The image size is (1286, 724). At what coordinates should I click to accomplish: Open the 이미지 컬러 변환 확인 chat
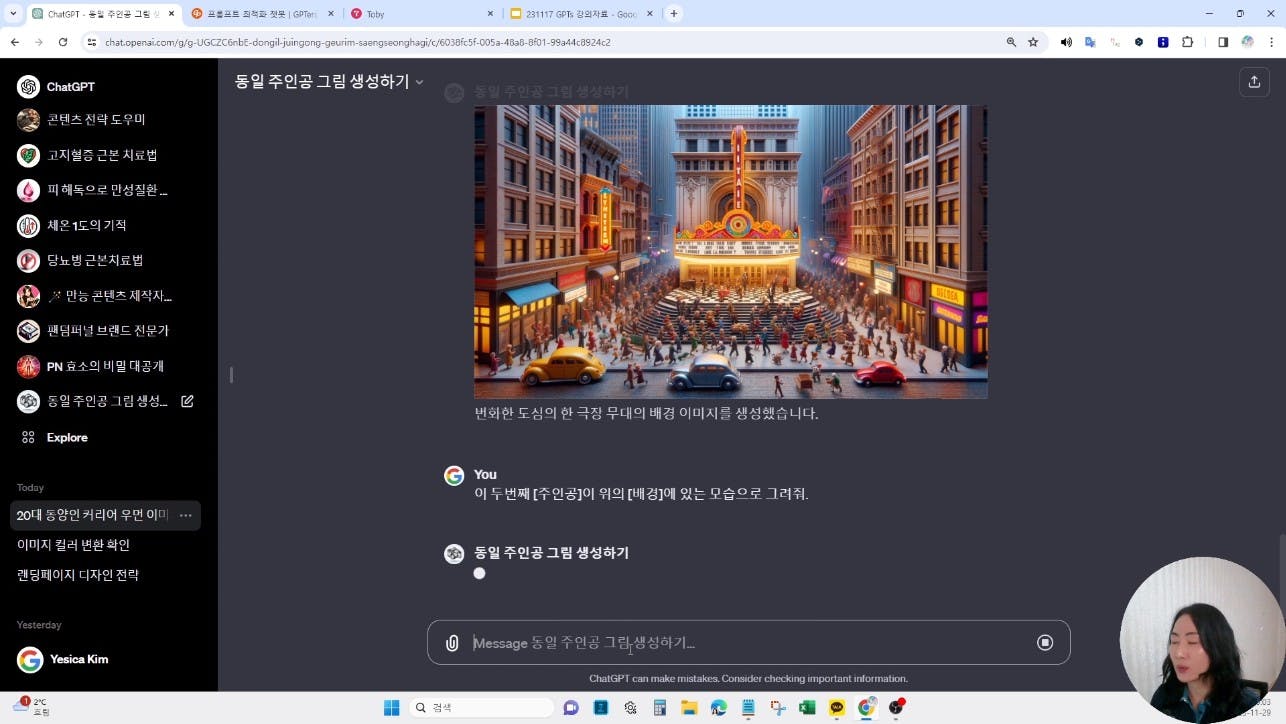pos(73,545)
